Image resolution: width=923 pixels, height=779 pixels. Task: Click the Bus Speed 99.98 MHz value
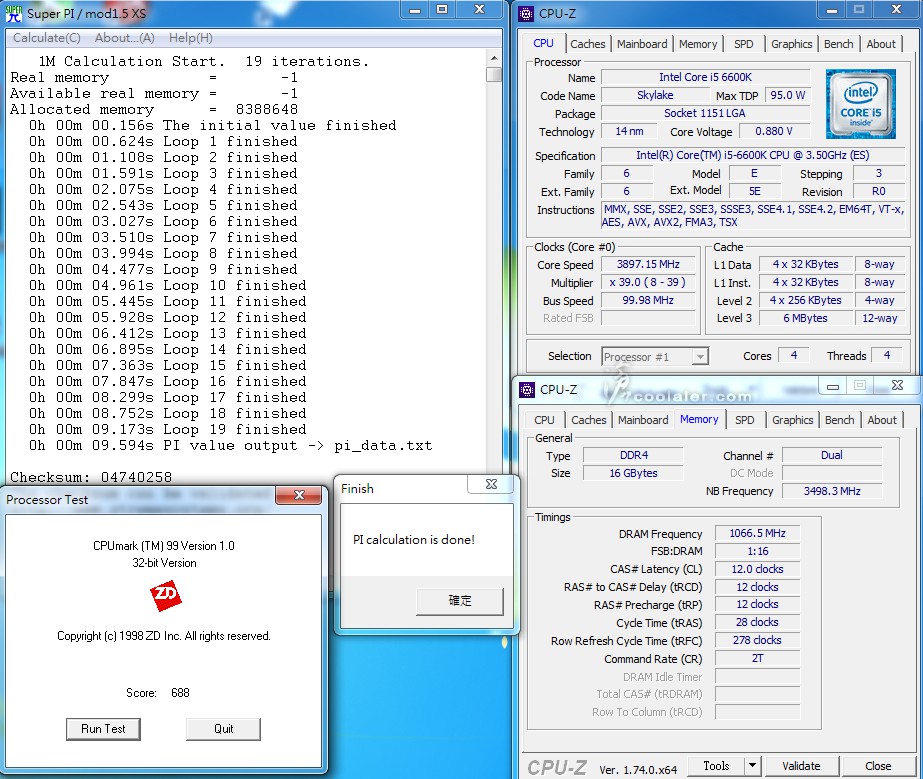648,300
